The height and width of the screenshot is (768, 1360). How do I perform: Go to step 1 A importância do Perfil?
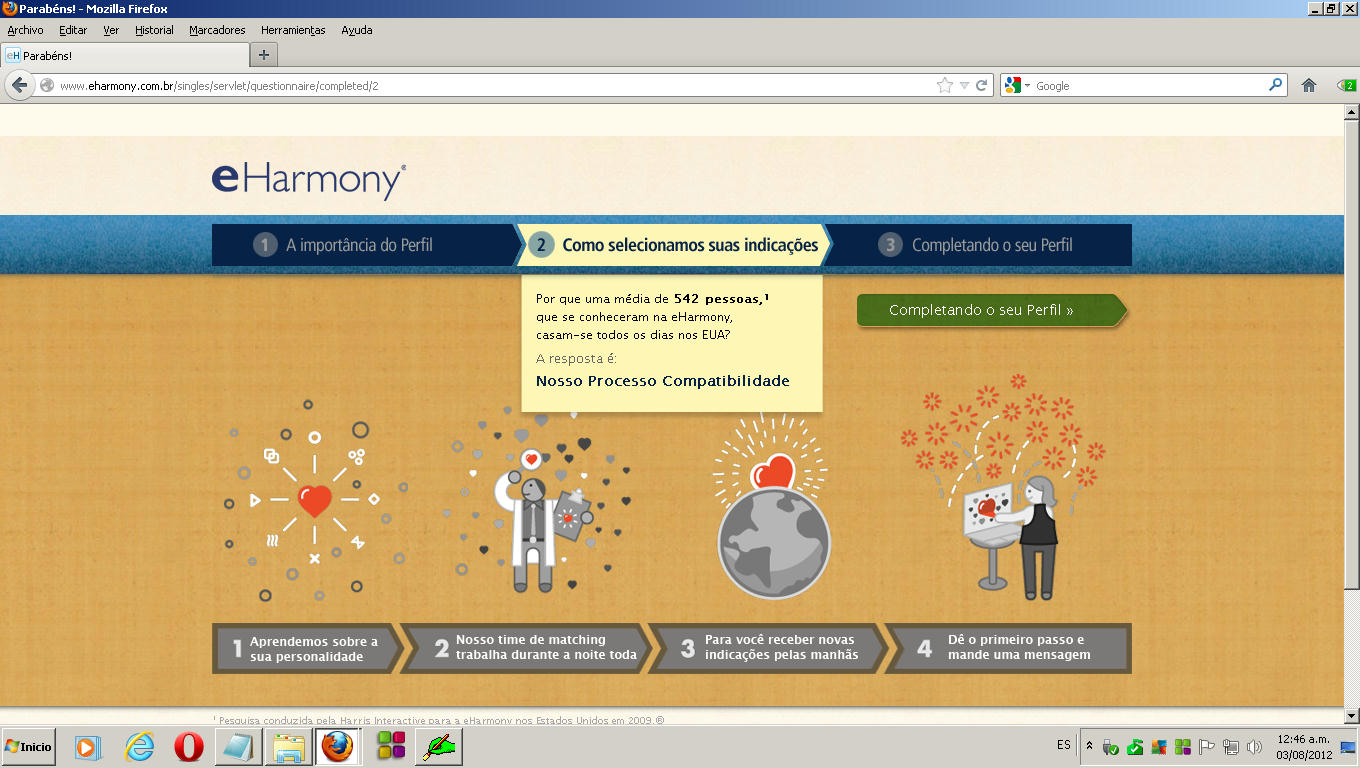[364, 245]
